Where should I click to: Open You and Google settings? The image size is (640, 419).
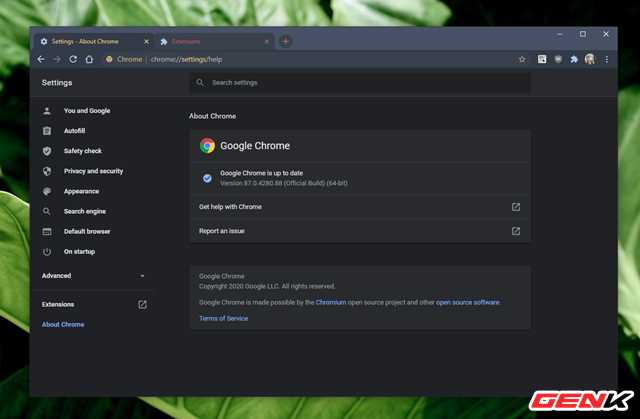pyautogui.click(x=87, y=111)
